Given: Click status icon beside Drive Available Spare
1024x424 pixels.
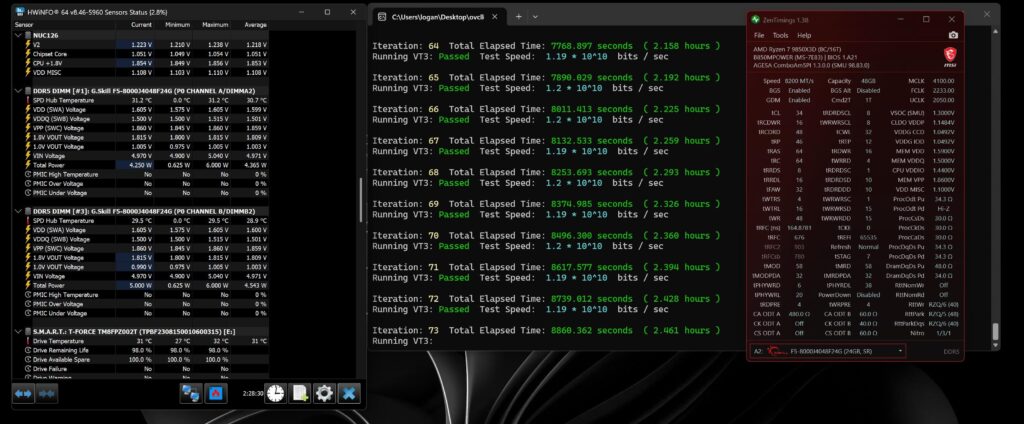Looking at the screenshot, I should 28,359.
